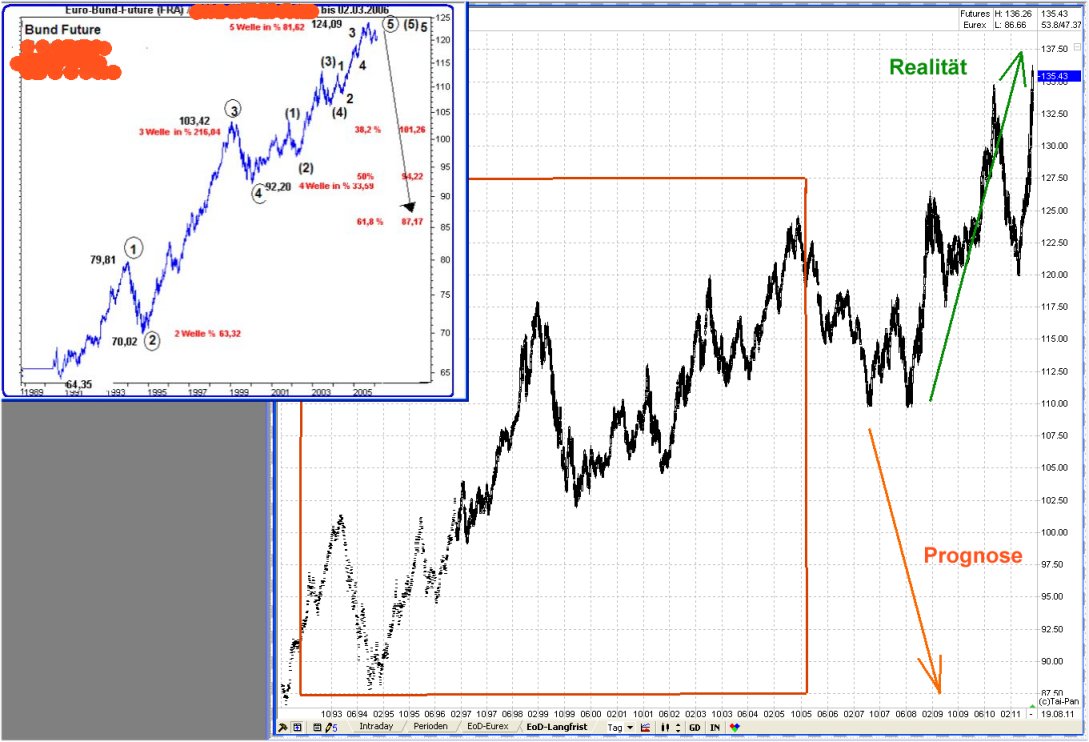The height and width of the screenshot is (742, 1089).
Task: Click the GD moving average icon
Action: 697,726
